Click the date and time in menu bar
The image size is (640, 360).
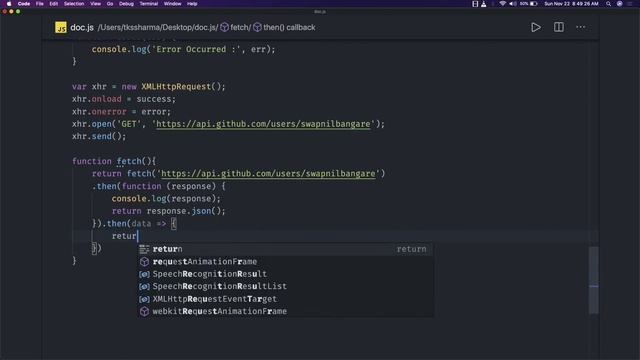[571, 4]
